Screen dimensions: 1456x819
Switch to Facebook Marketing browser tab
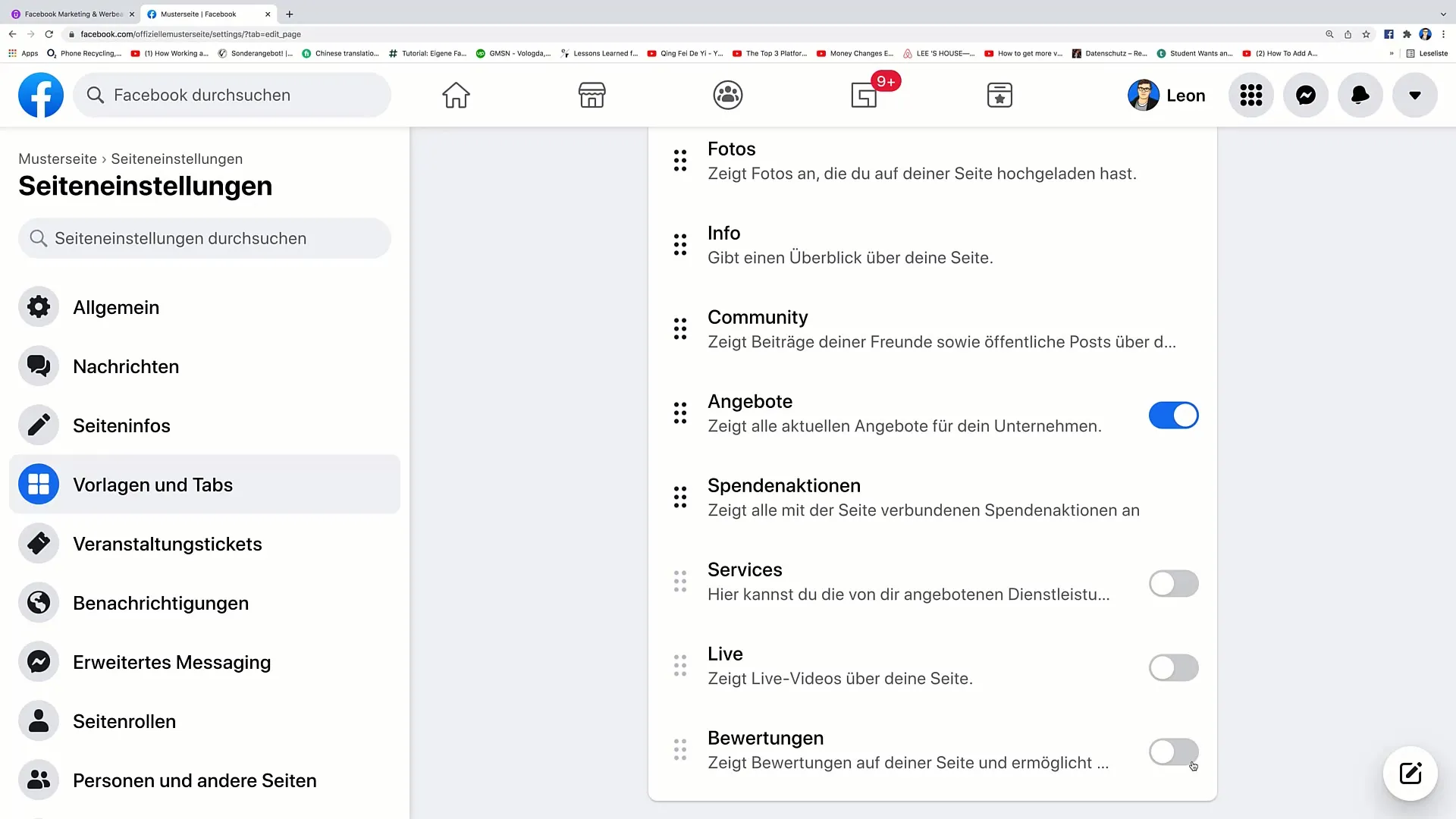(x=73, y=14)
